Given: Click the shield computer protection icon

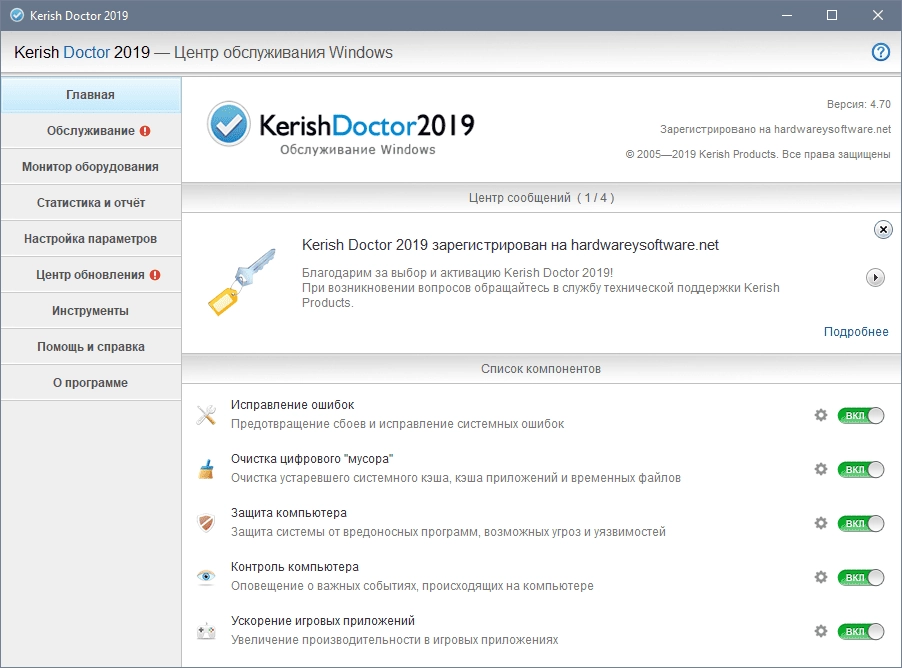Looking at the screenshot, I should pos(206,523).
